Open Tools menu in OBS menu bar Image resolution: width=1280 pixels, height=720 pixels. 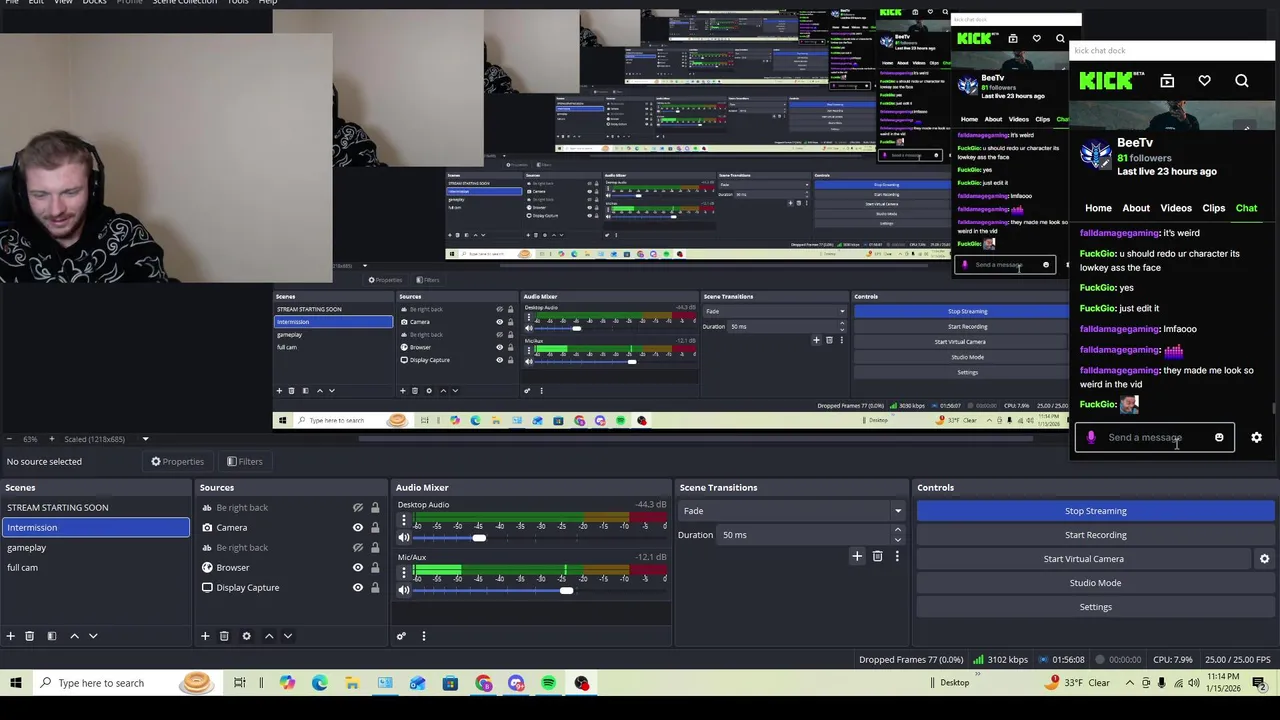tap(238, 3)
